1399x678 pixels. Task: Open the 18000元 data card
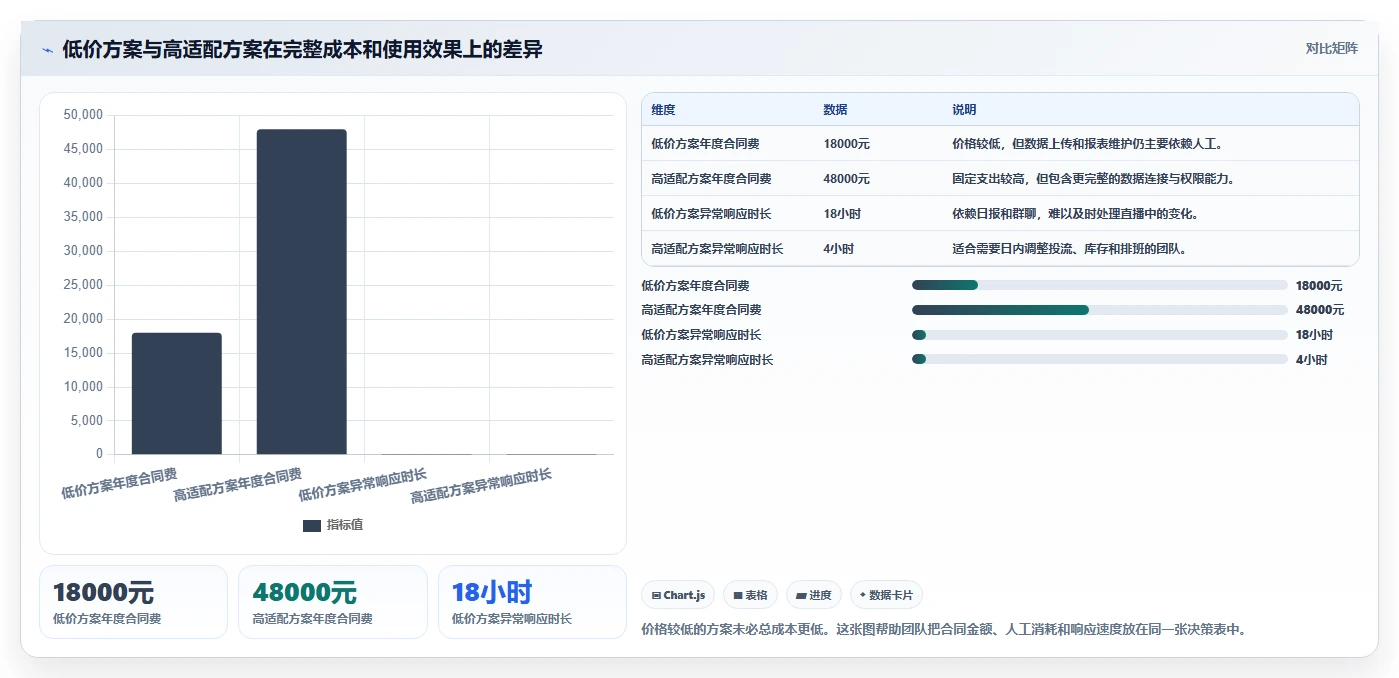pyautogui.click(x=133, y=602)
